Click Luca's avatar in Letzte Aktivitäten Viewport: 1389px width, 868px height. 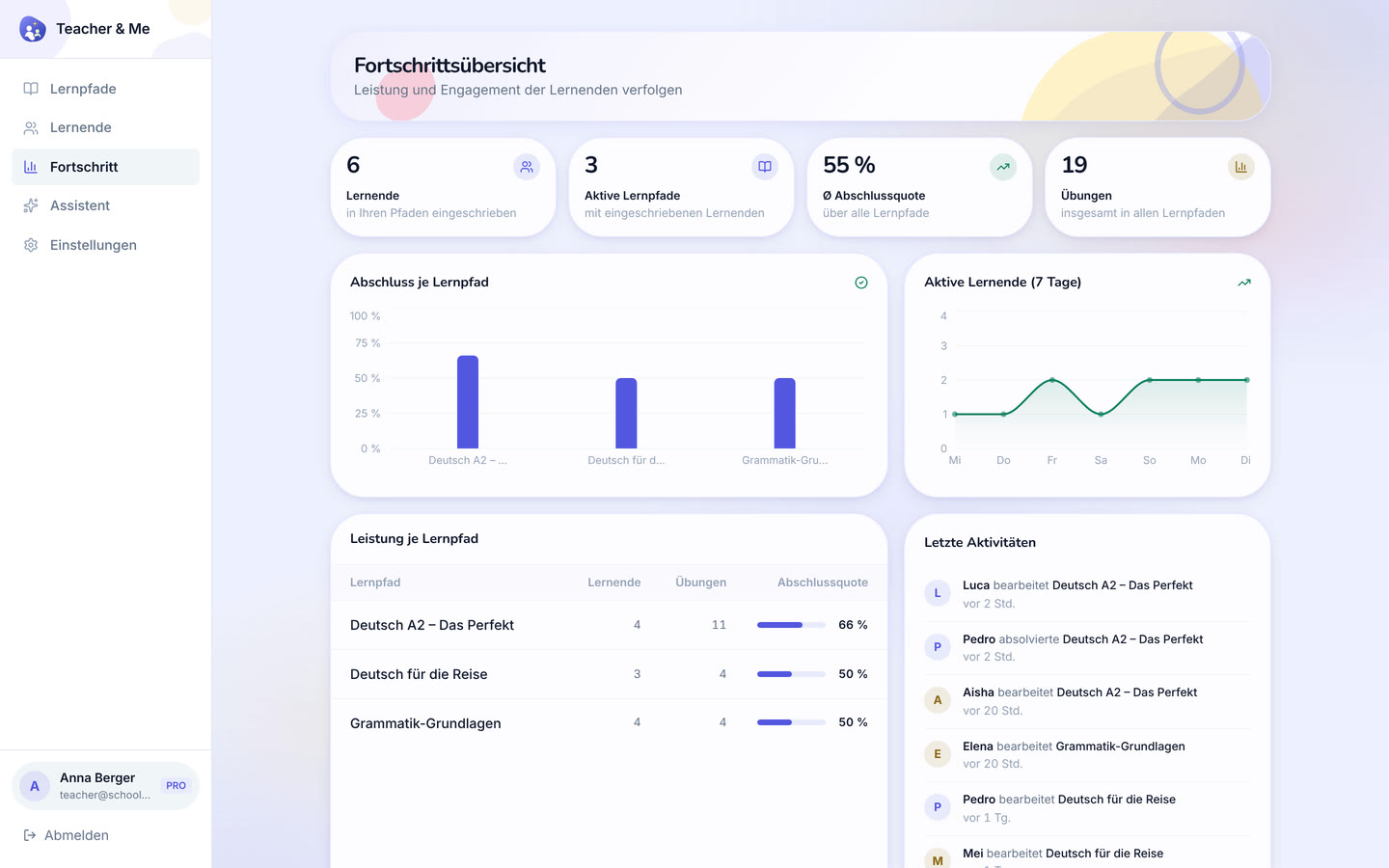tap(938, 593)
